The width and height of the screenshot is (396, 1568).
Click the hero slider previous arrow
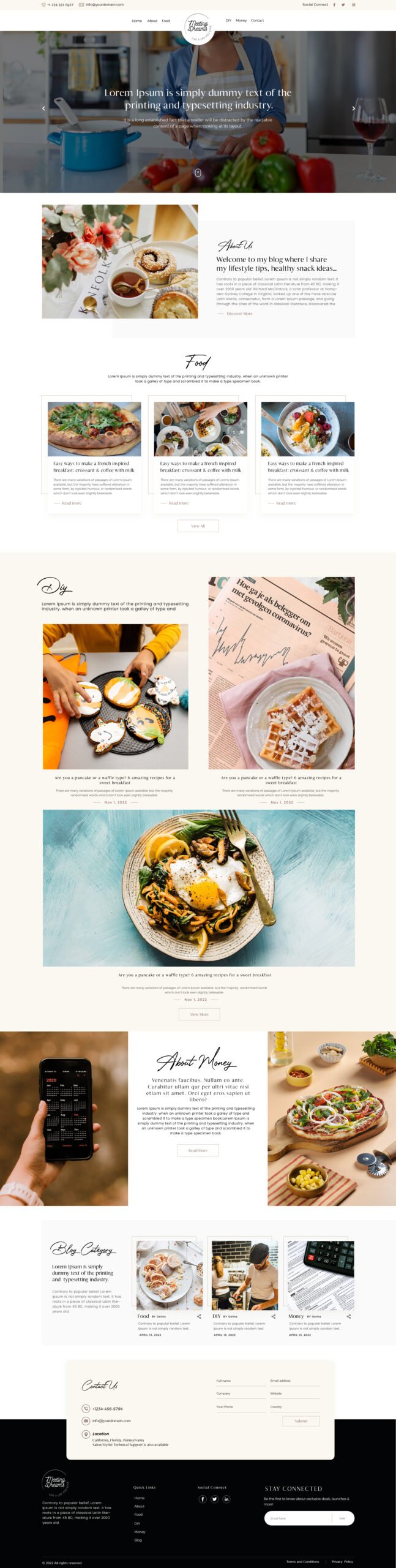tap(43, 108)
